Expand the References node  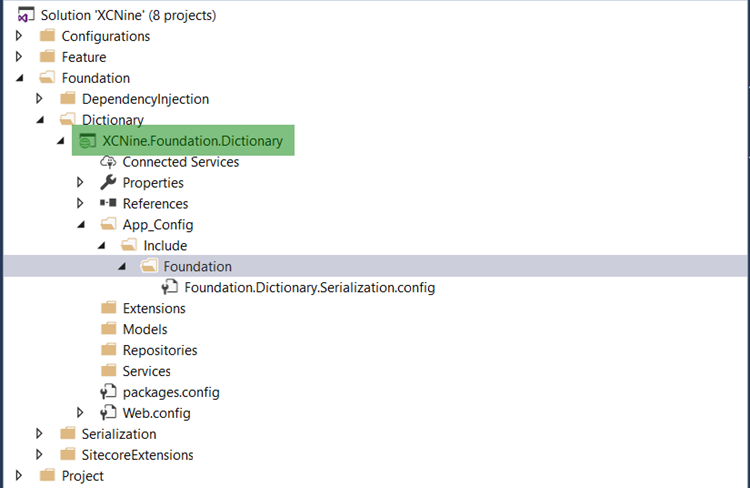point(80,203)
